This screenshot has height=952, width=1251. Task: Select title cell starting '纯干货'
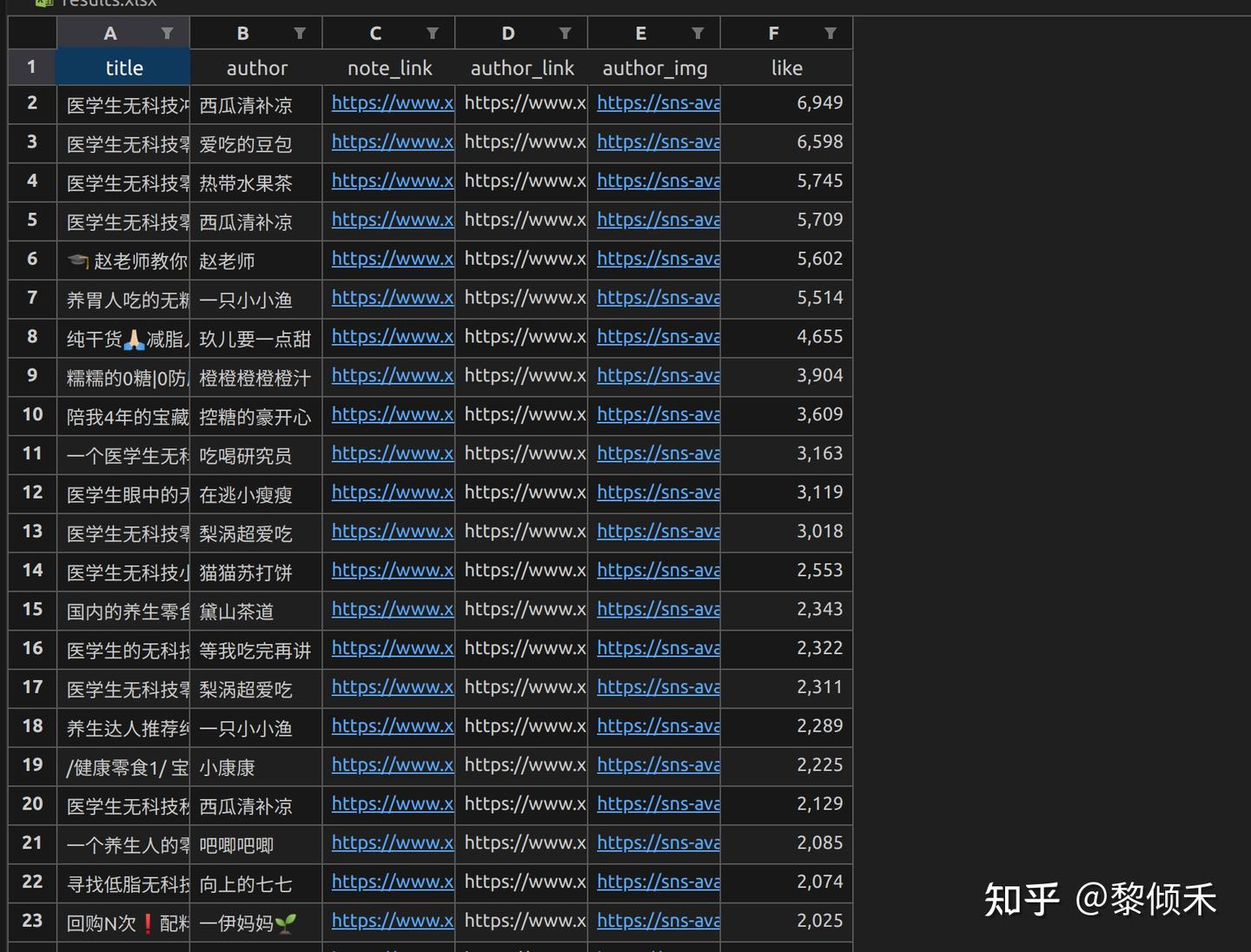coord(123,337)
